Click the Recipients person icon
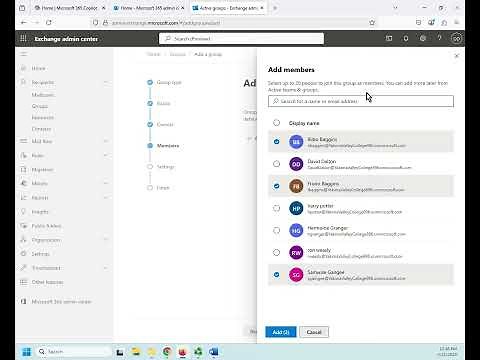 coord(23,82)
